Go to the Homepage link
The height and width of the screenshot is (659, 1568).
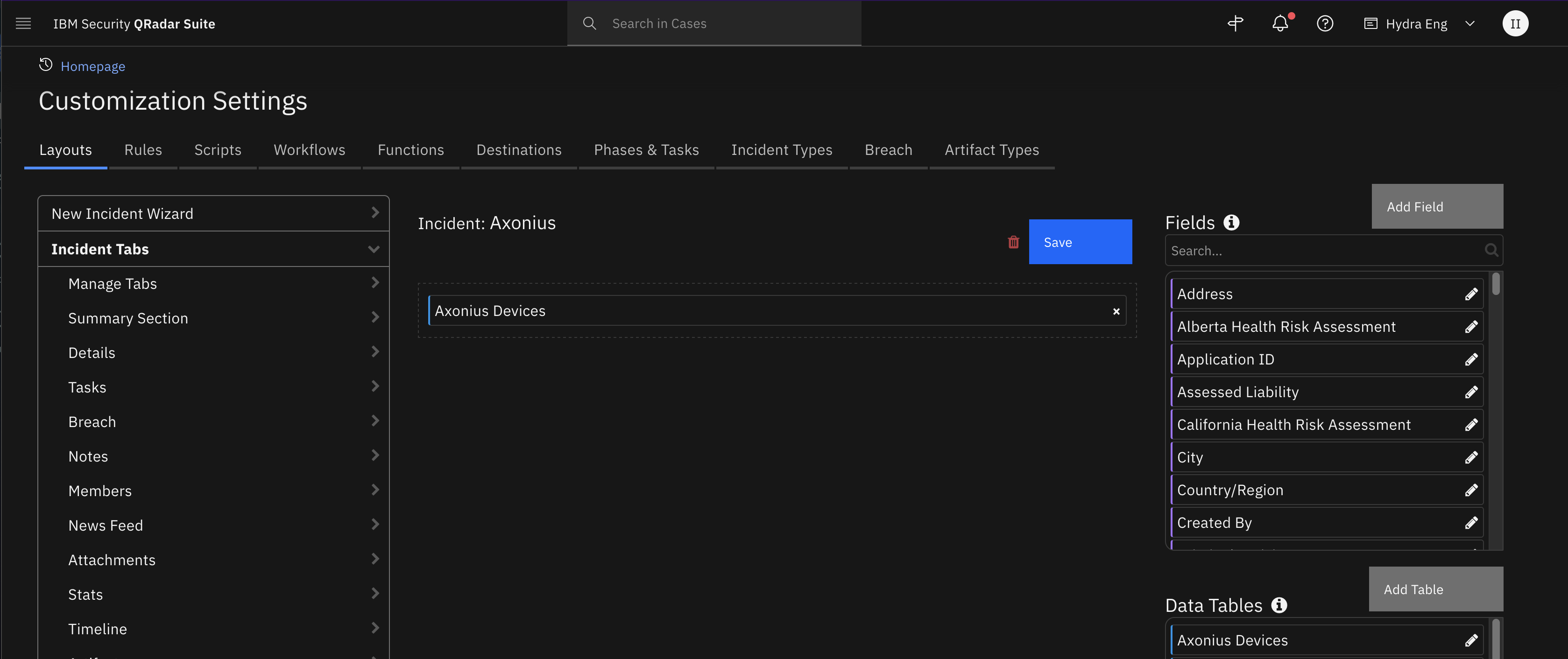click(92, 66)
